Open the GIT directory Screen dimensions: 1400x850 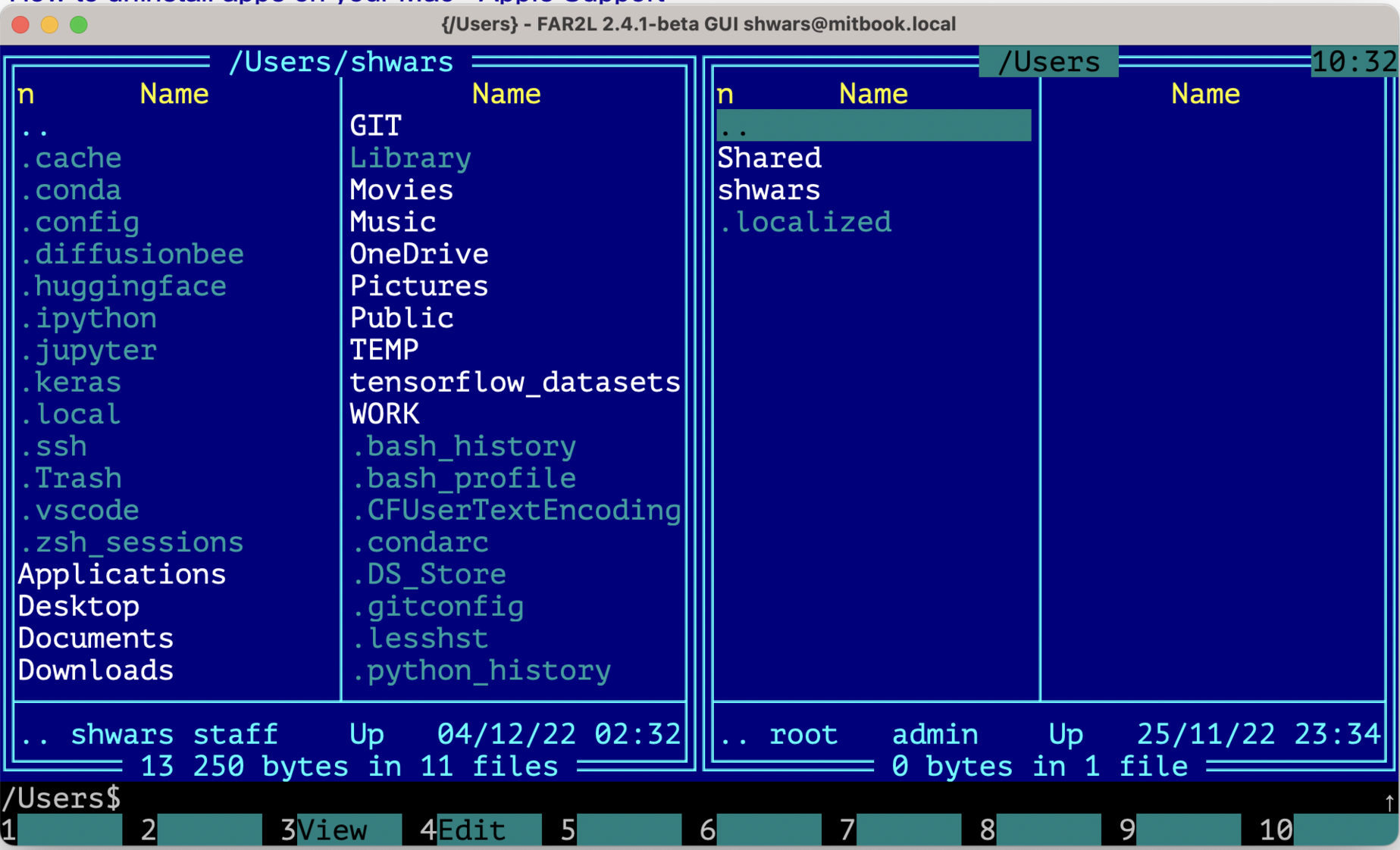point(375,126)
